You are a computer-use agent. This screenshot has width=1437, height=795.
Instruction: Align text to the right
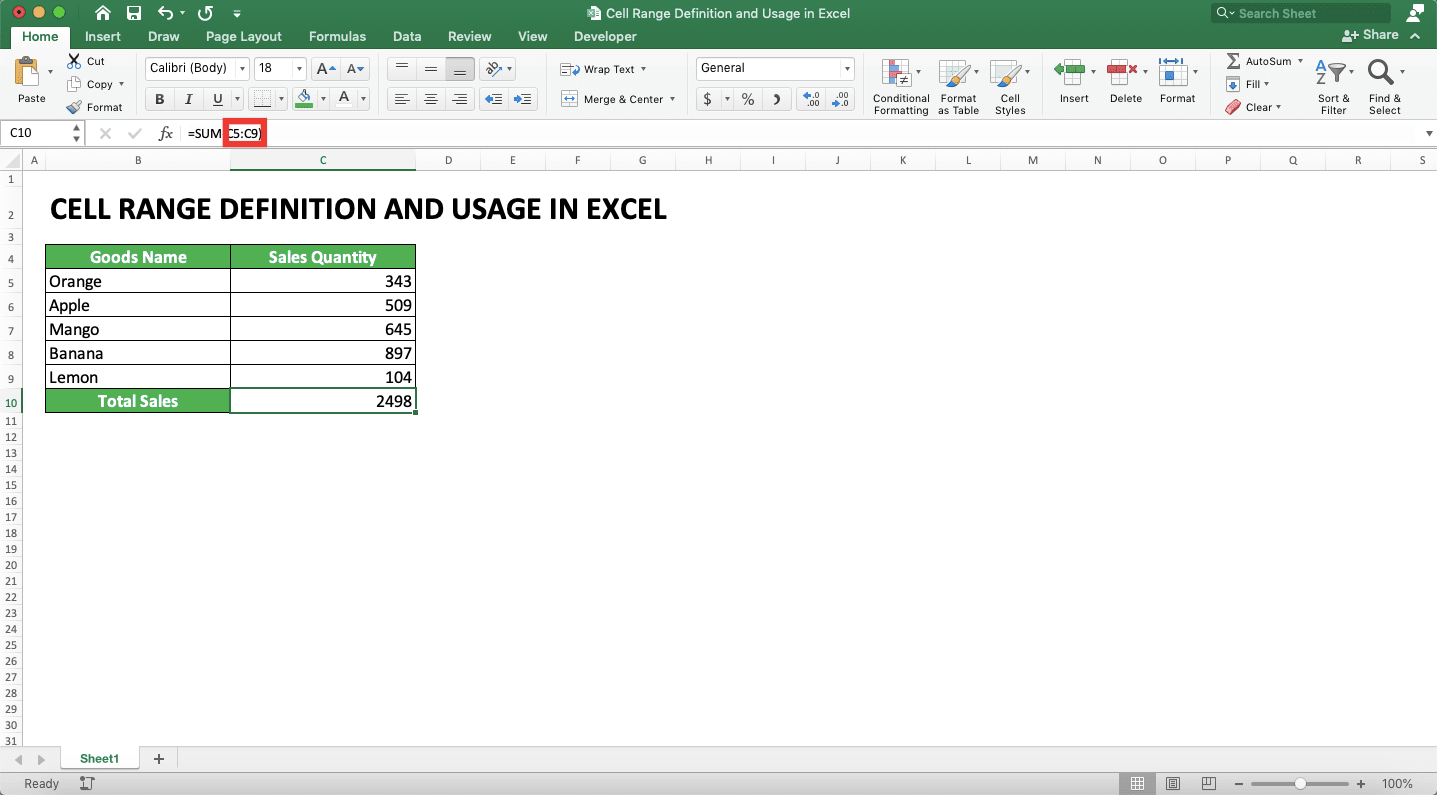[460, 99]
